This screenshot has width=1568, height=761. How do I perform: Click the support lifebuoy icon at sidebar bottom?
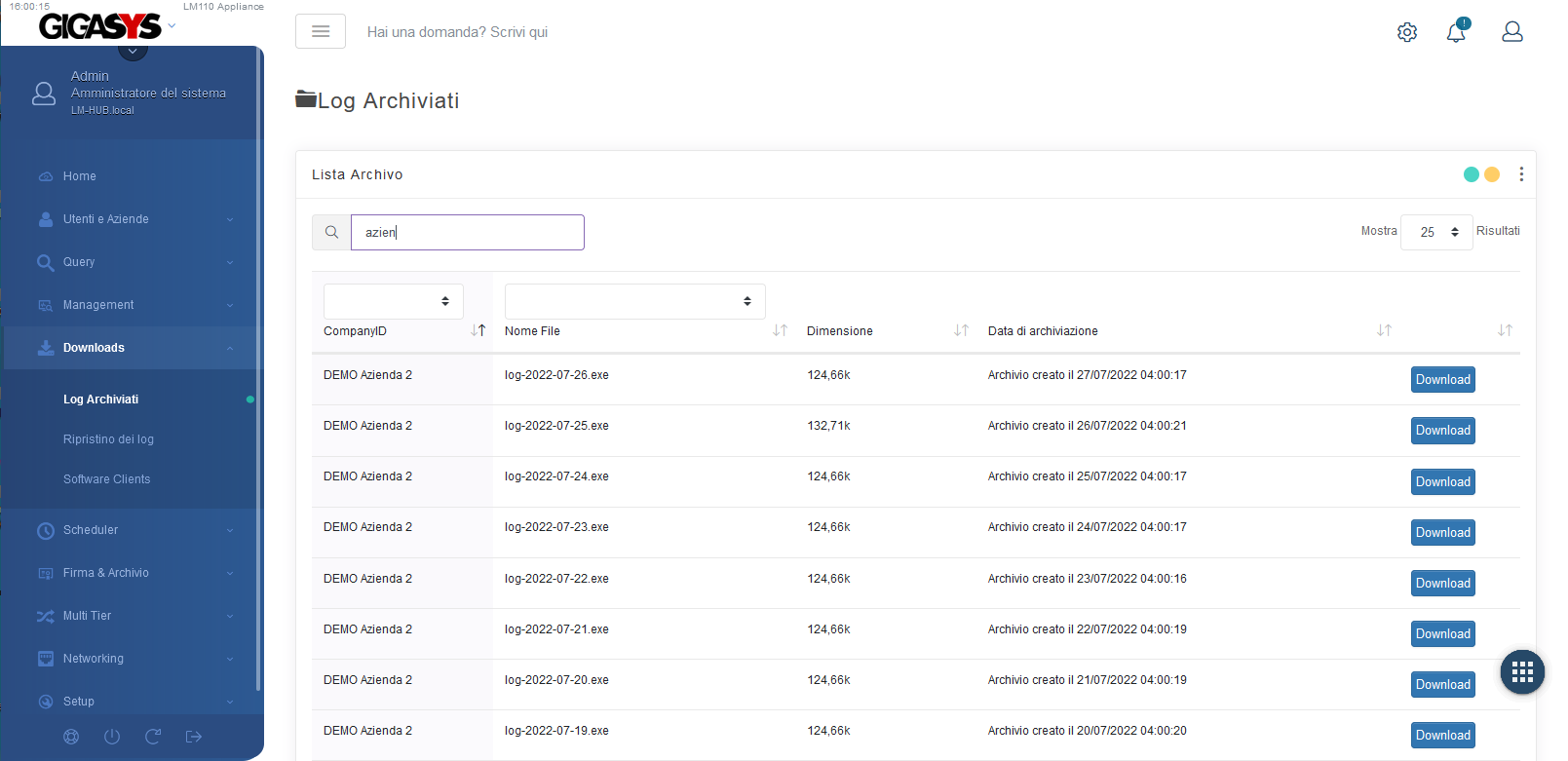pyautogui.click(x=71, y=737)
